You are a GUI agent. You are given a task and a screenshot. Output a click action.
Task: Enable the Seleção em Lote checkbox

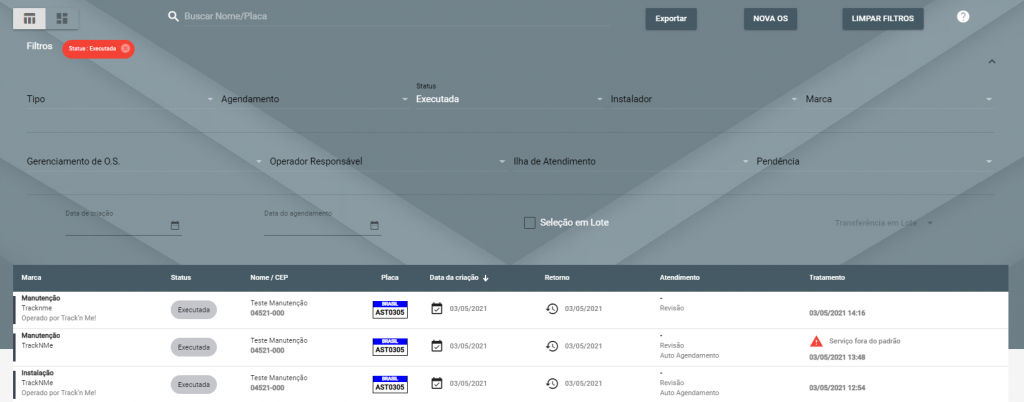pos(530,223)
